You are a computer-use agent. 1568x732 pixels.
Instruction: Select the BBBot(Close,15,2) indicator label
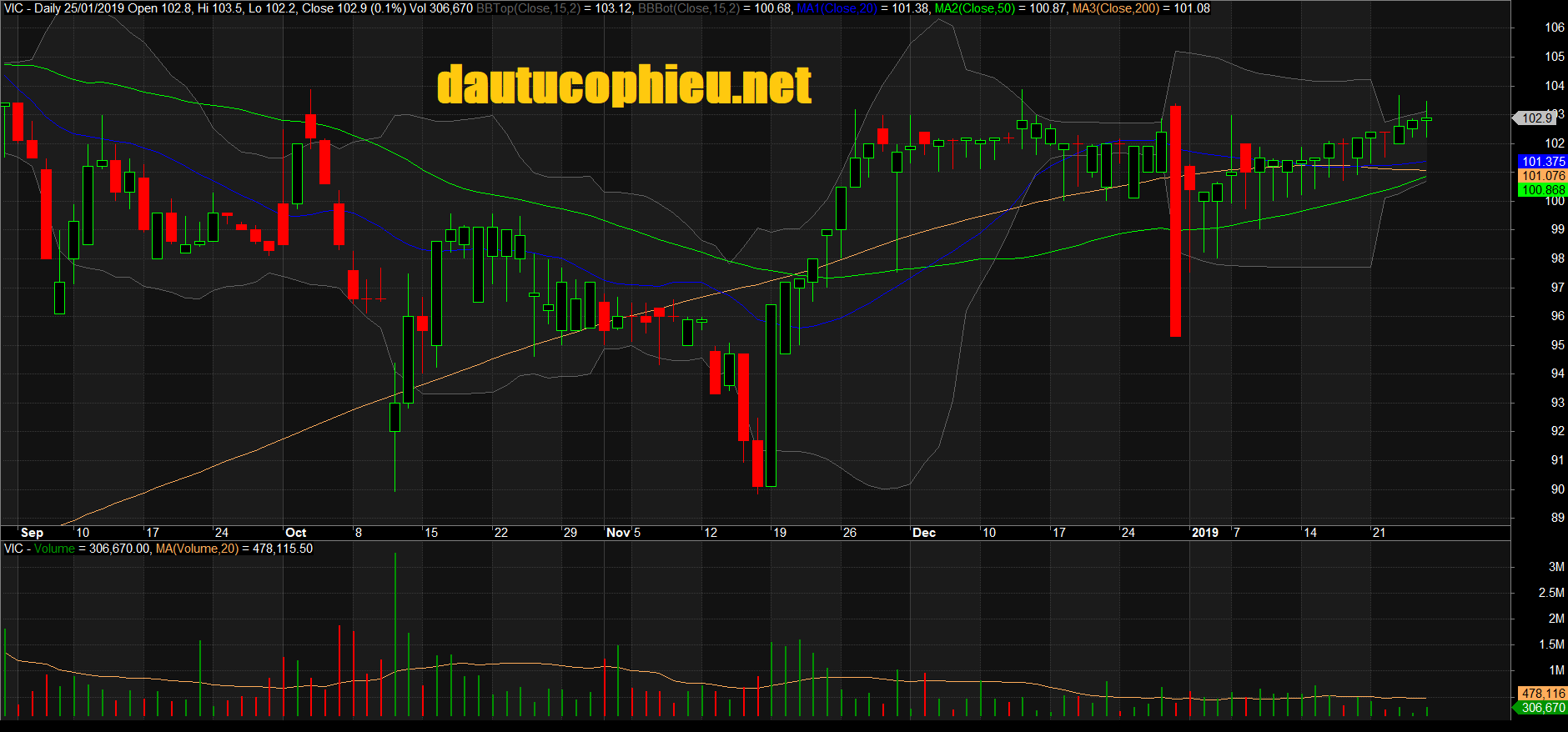(689, 8)
